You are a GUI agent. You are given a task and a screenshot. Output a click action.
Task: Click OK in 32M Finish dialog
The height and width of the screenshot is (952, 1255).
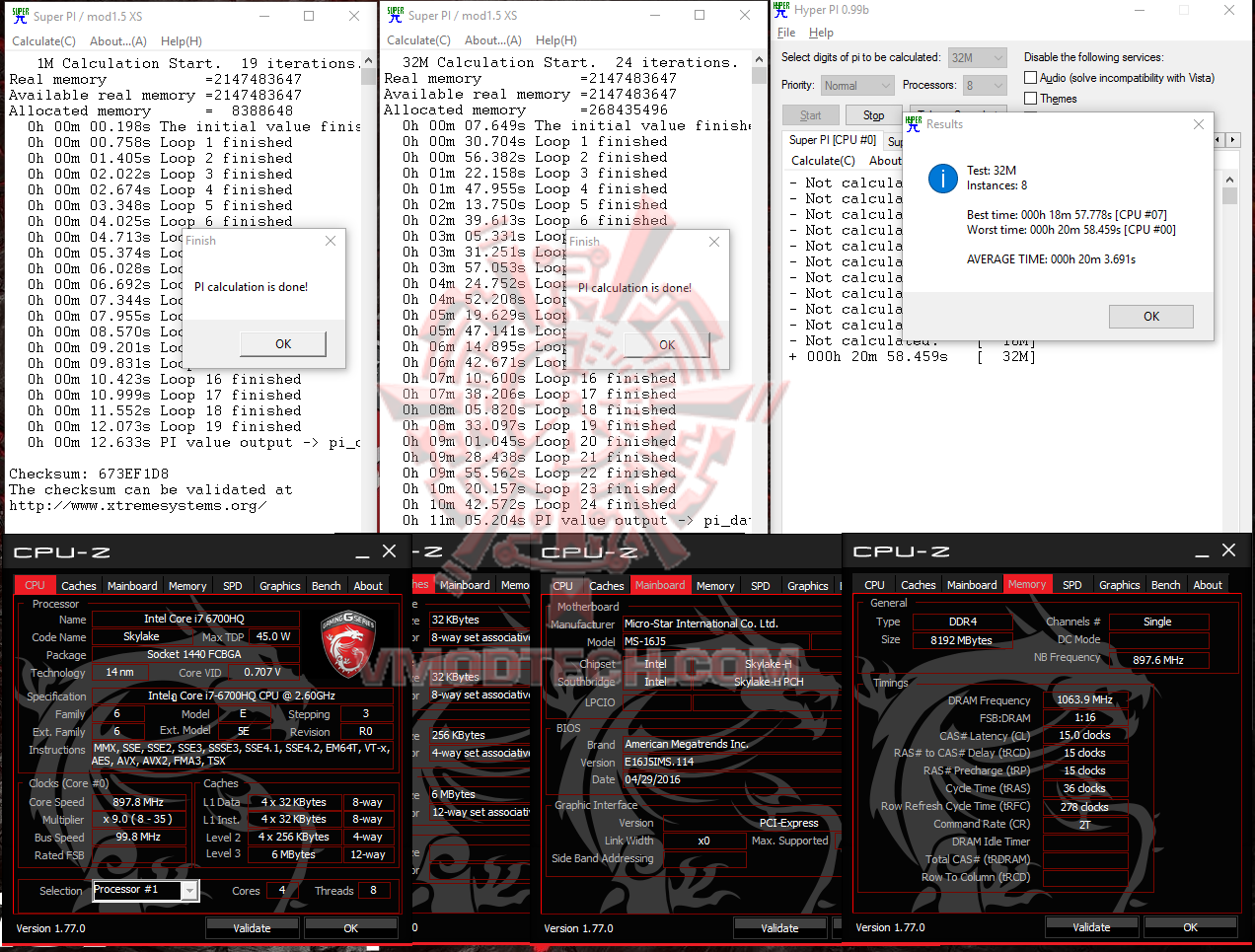click(x=667, y=345)
